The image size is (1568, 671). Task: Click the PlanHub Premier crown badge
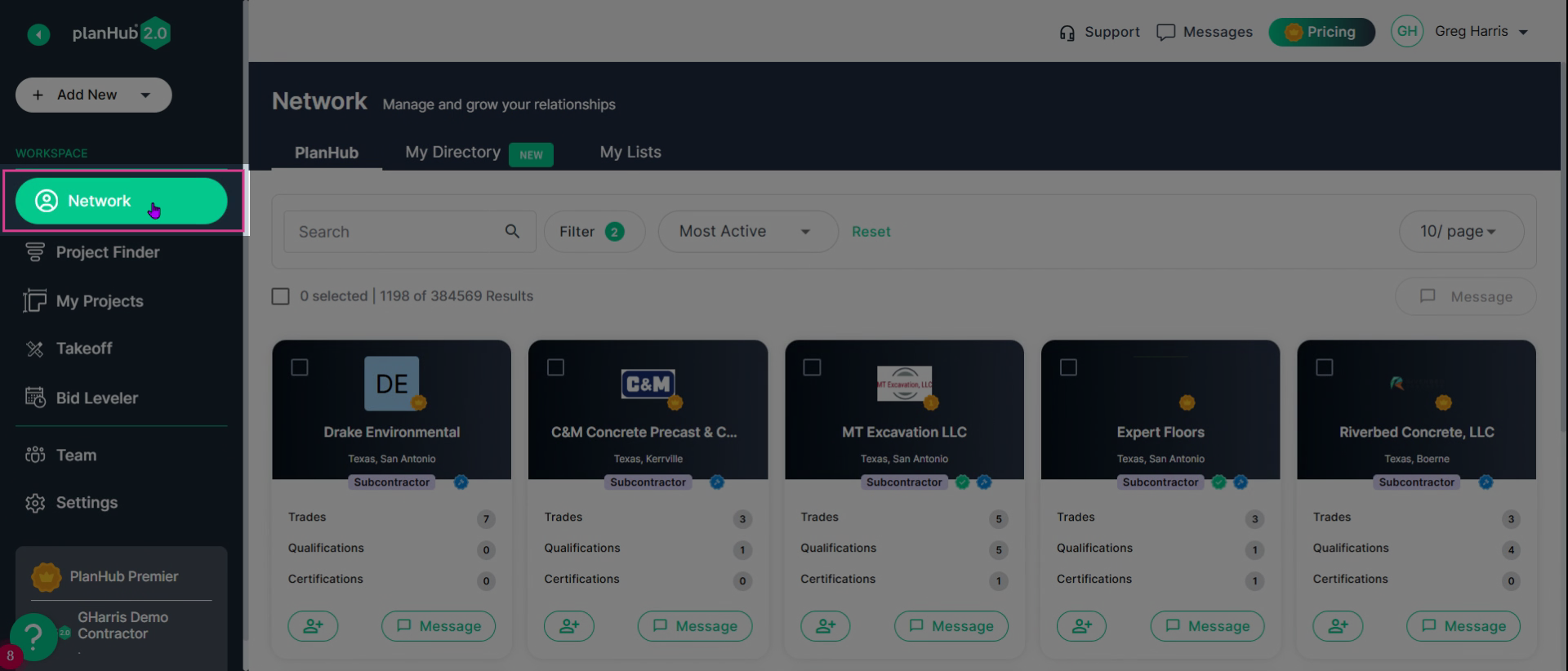pyautogui.click(x=46, y=576)
